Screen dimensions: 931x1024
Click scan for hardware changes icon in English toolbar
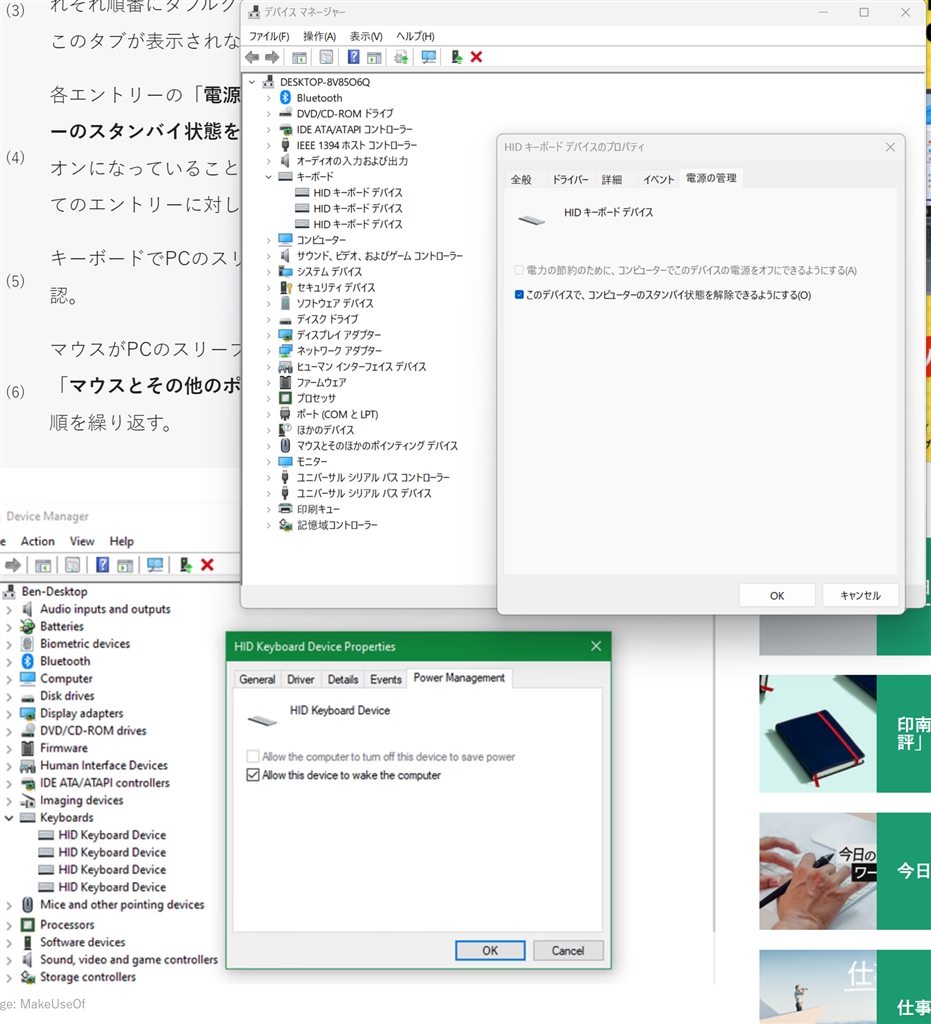click(155, 565)
